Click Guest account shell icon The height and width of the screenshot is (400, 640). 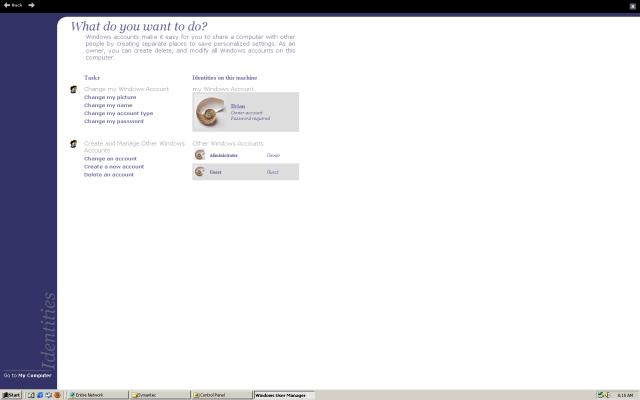[x=200, y=172]
